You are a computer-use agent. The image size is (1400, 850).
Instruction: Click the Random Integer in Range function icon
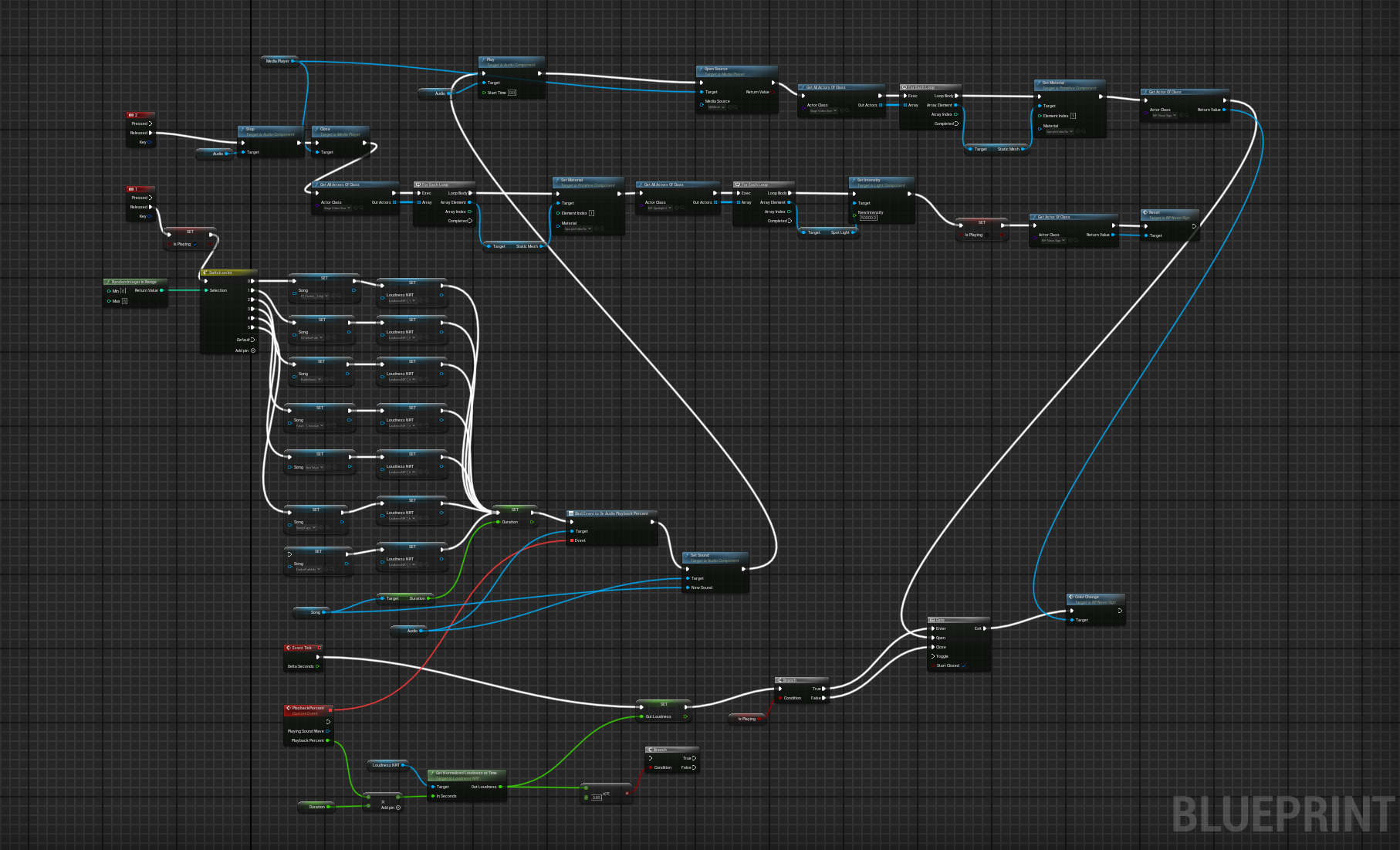(x=109, y=282)
